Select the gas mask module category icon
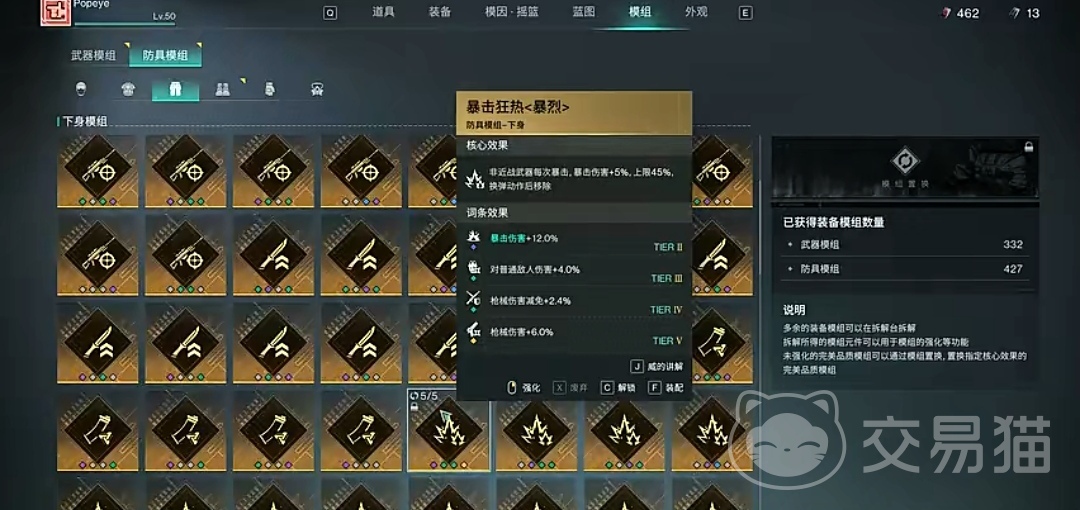 (317, 90)
